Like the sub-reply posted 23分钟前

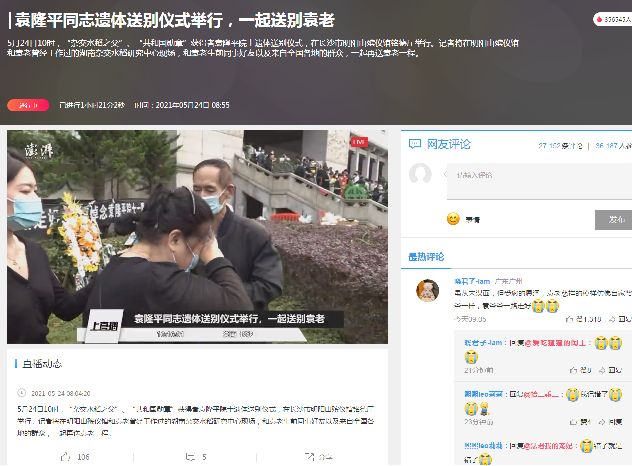pos(581,422)
